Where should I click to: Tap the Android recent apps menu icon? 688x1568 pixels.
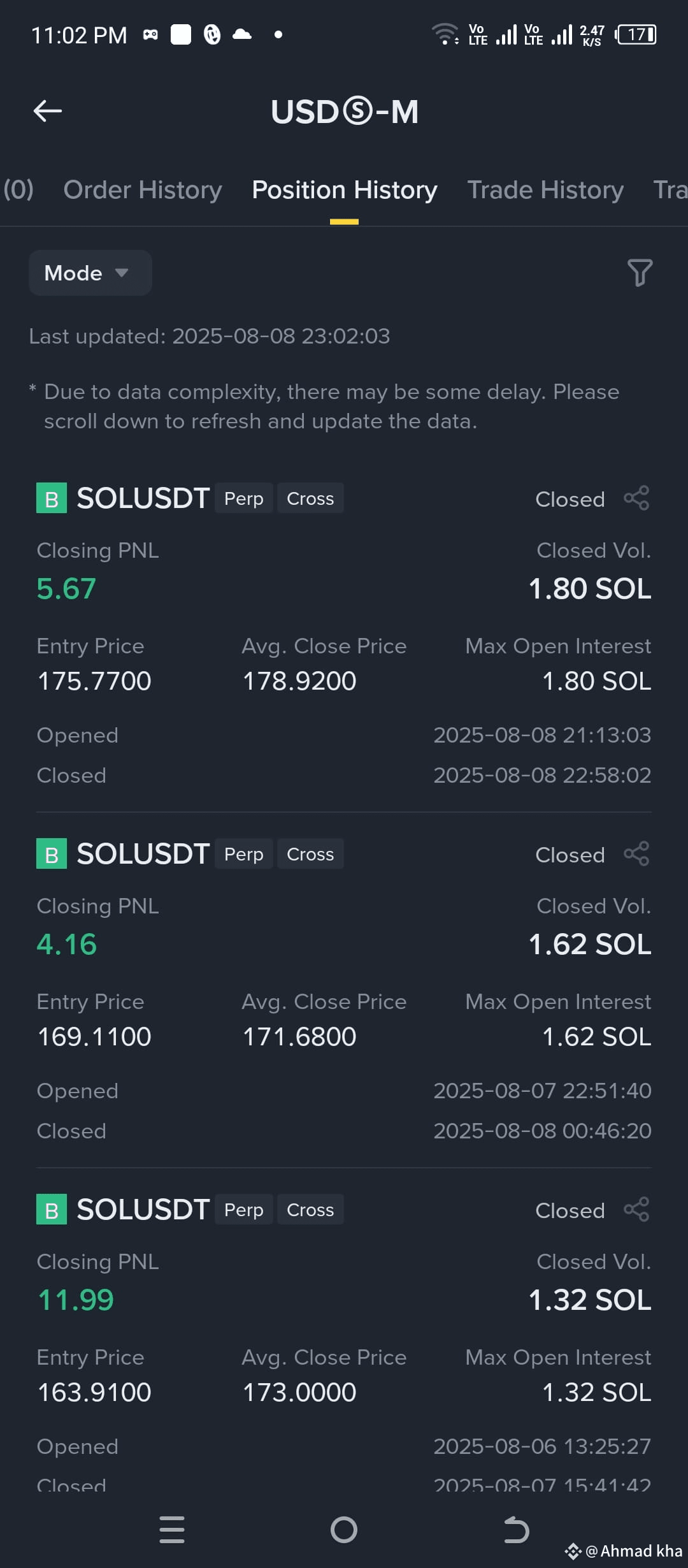click(172, 1530)
